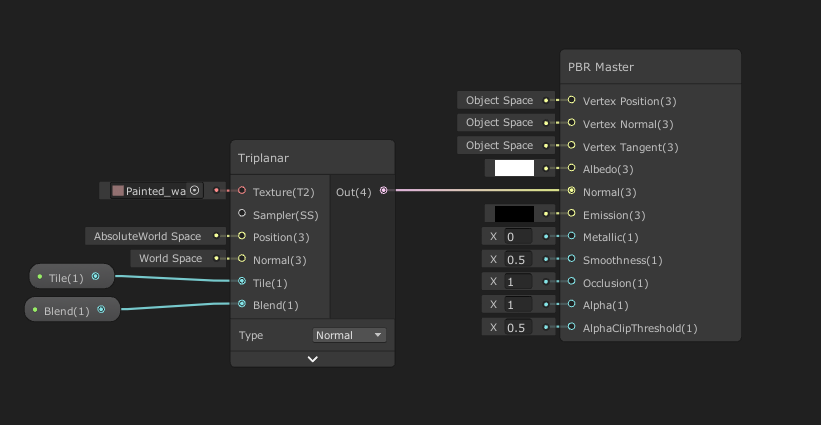Collapse the Triplanar node with chevron
This screenshot has width=821, height=425.
pos(313,358)
